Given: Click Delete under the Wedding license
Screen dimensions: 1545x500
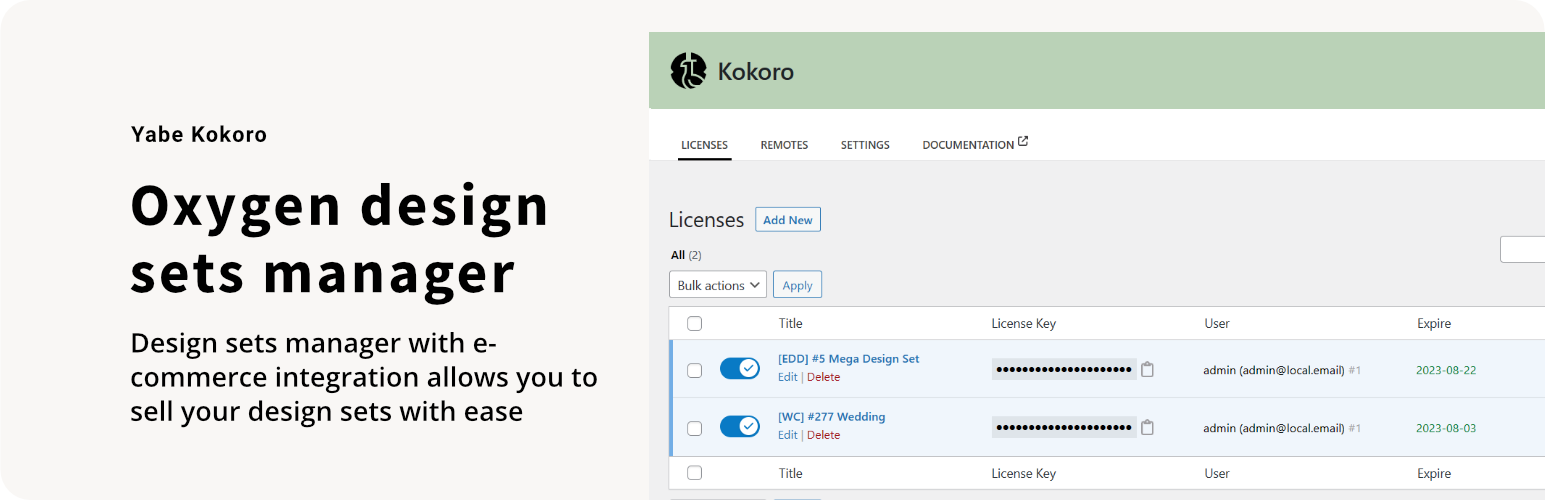Looking at the screenshot, I should pos(823,435).
